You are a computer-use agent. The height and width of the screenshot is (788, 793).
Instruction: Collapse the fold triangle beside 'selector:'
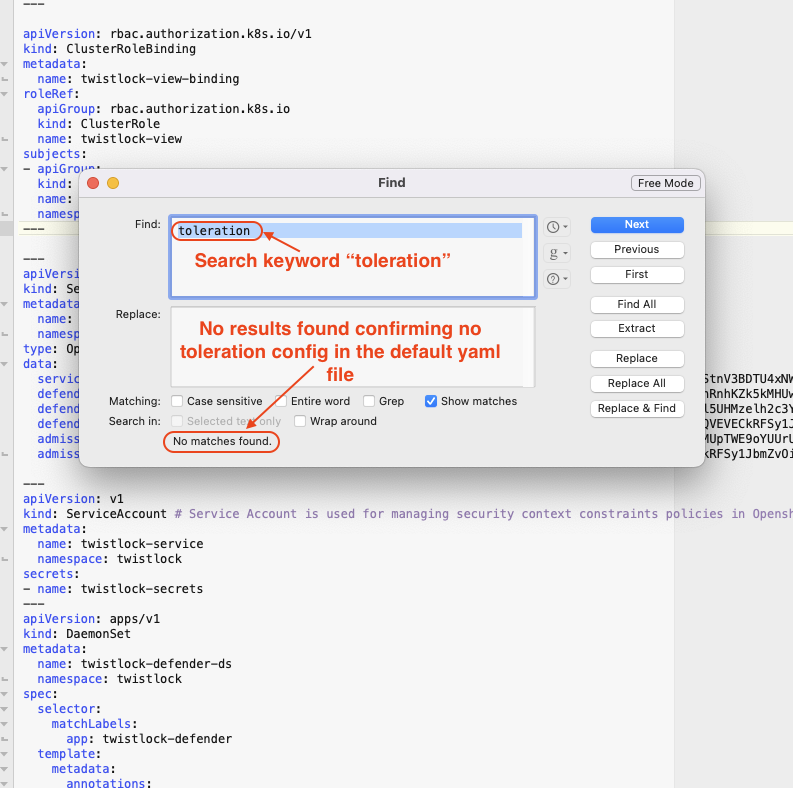click(5, 709)
